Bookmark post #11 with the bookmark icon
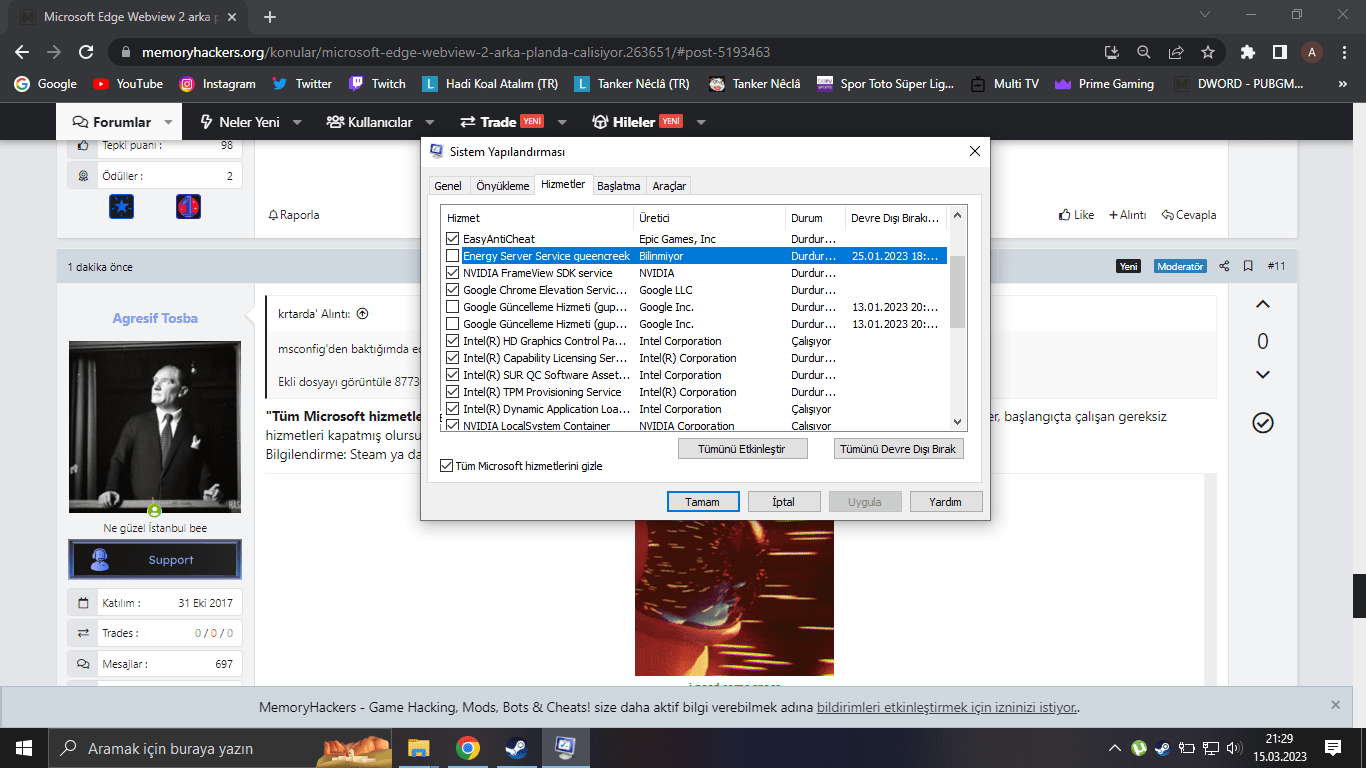The height and width of the screenshot is (768, 1366). (x=1248, y=266)
